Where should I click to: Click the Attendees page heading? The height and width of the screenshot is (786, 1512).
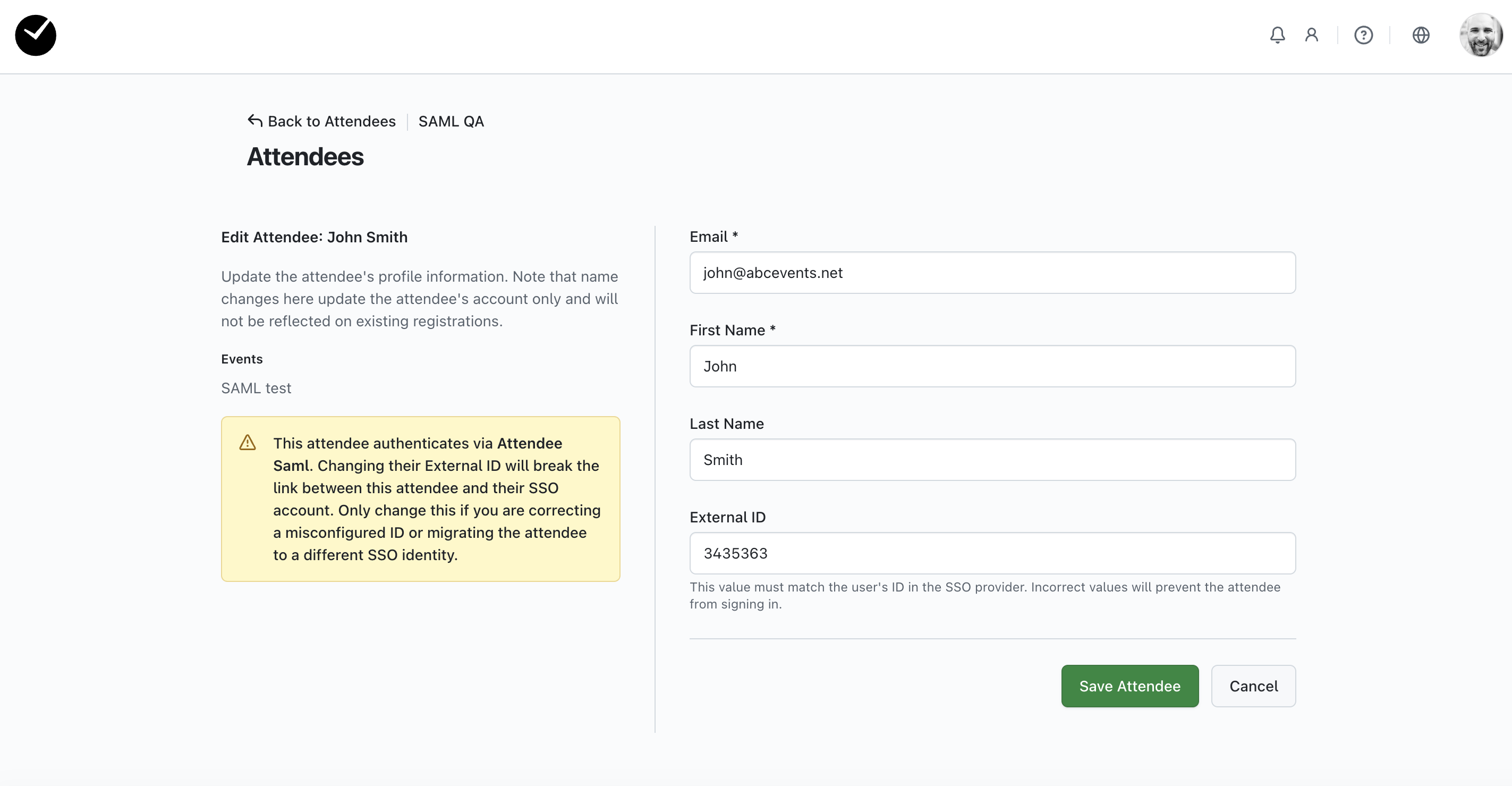click(x=305, y=157)
